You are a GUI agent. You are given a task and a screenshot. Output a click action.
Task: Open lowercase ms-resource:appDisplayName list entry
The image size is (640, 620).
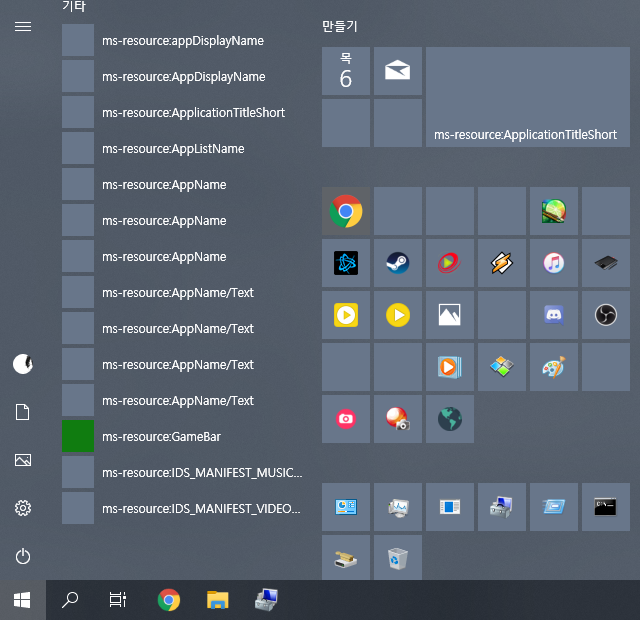(184, 40)
